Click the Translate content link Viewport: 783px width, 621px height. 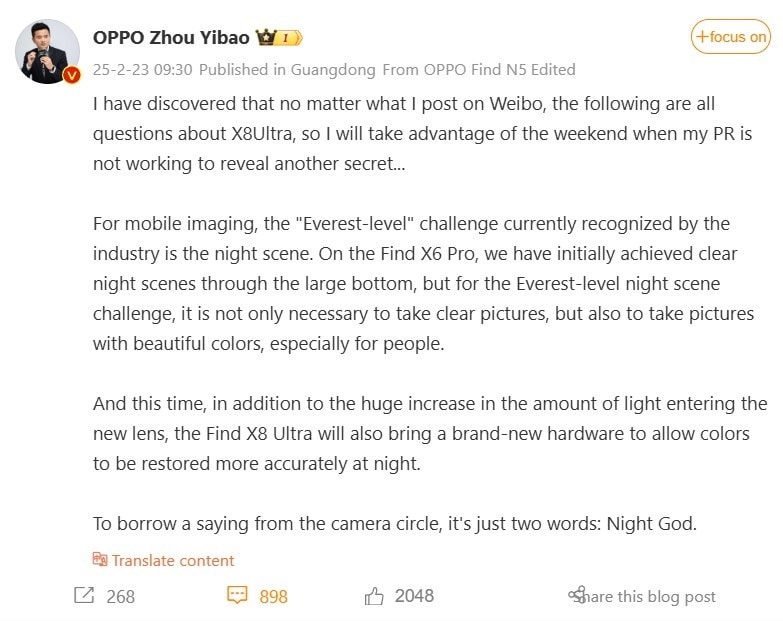tap(173, 560)
